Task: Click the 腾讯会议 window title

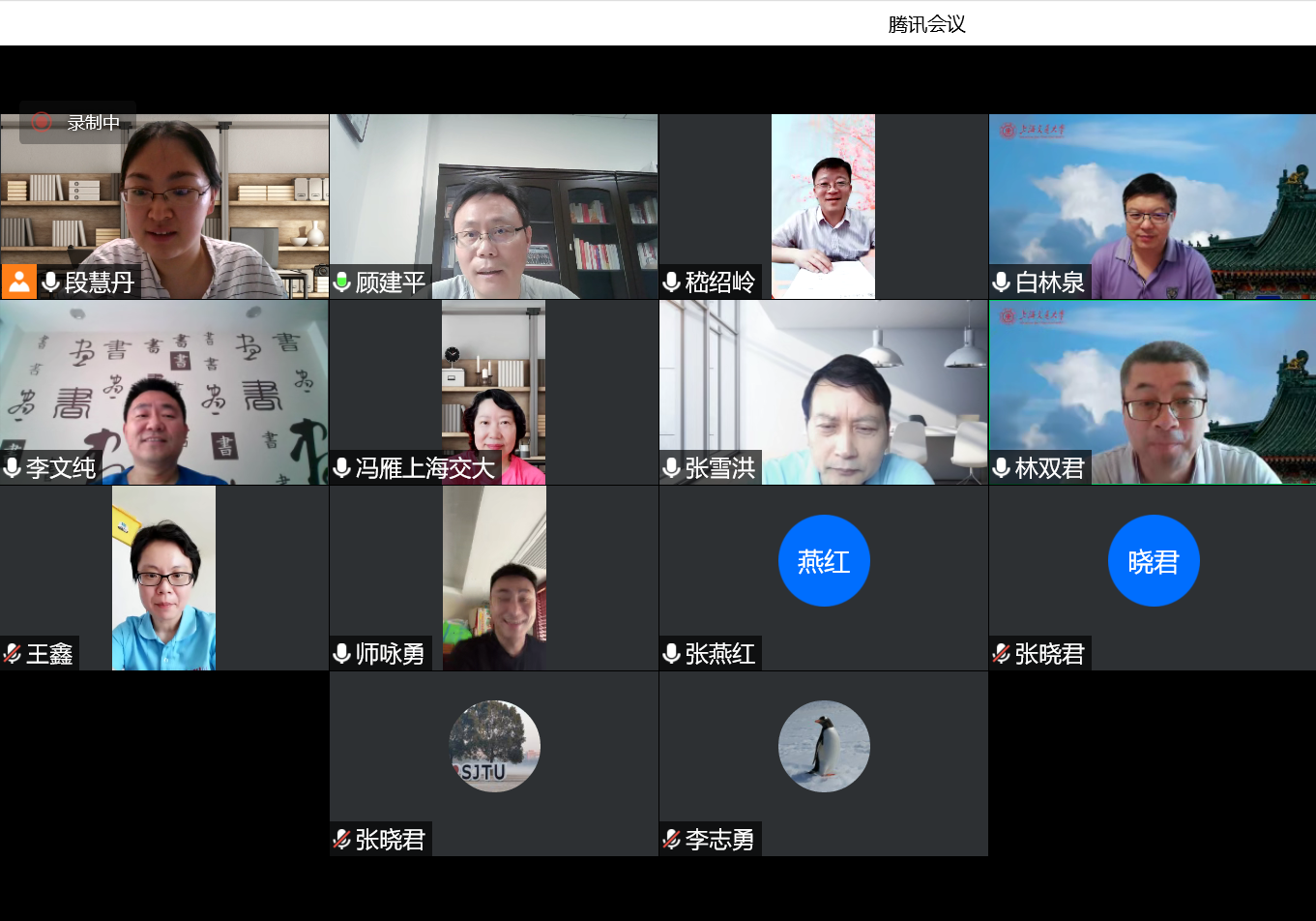Action: (x=926, y=24)
